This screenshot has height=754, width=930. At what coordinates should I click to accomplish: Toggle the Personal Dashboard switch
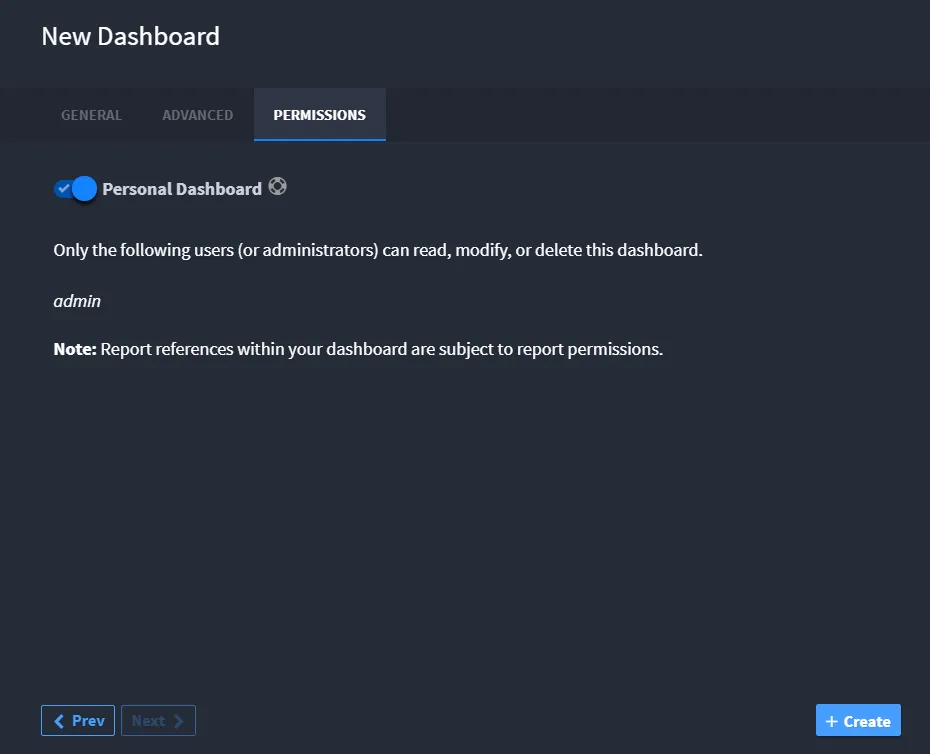tap(75, 189)
